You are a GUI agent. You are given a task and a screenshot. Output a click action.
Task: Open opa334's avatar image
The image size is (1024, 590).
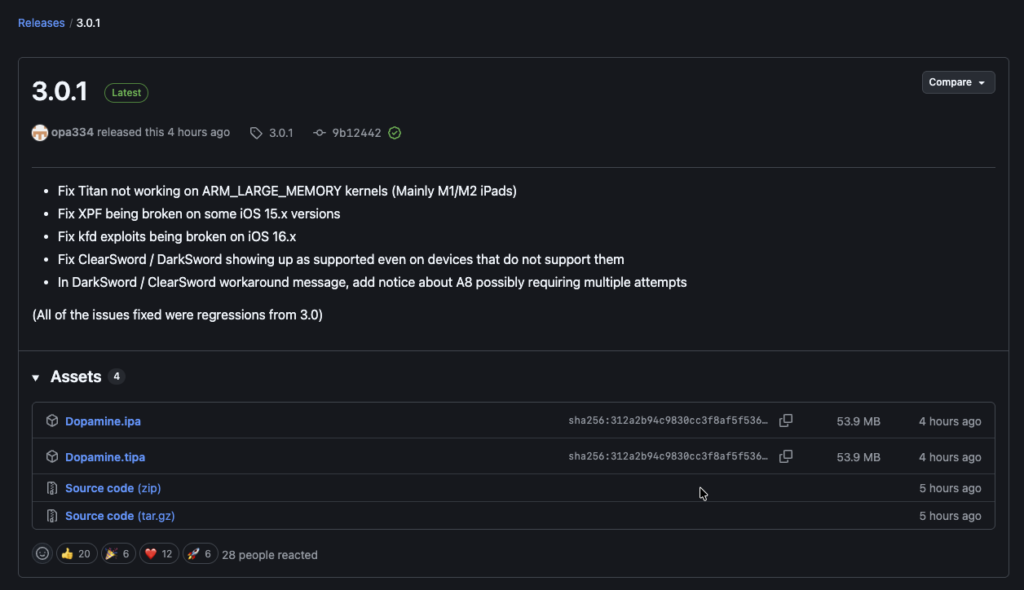pyautogui.click(x=40, y=133)
